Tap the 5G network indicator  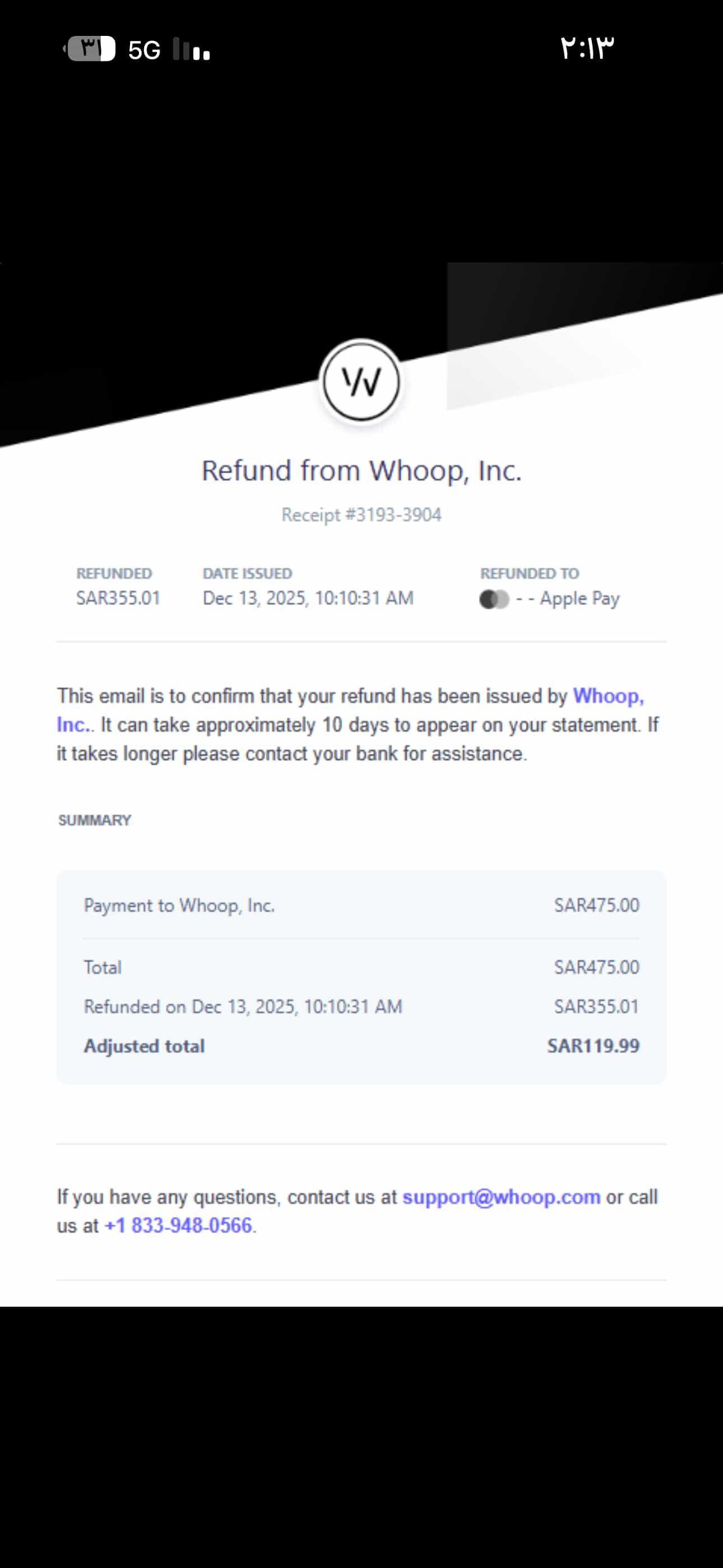tap(144, 50)
